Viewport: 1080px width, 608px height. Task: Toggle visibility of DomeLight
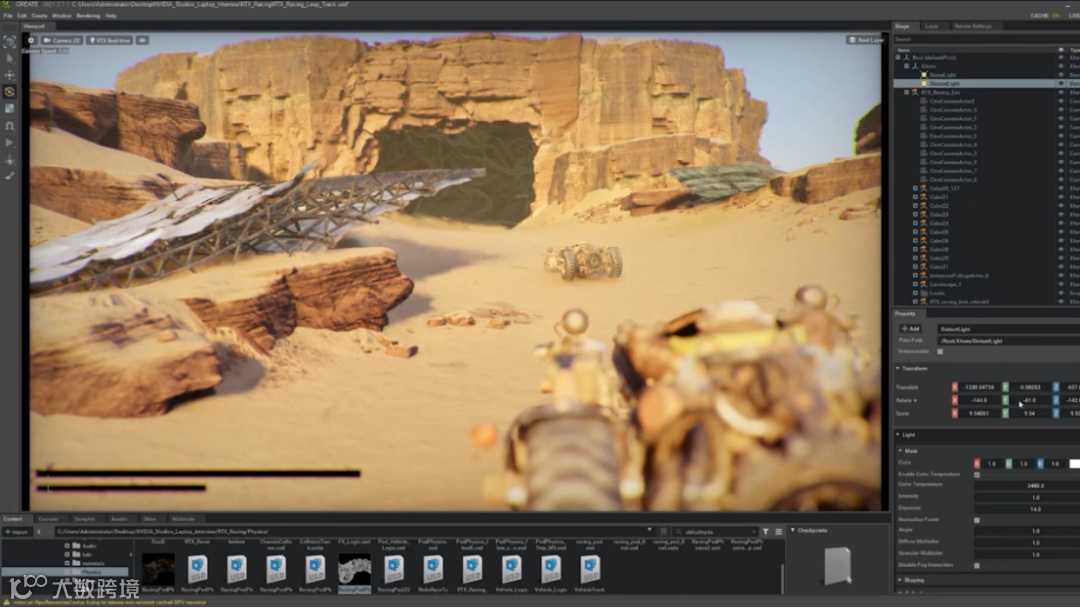pos(1061,75)
